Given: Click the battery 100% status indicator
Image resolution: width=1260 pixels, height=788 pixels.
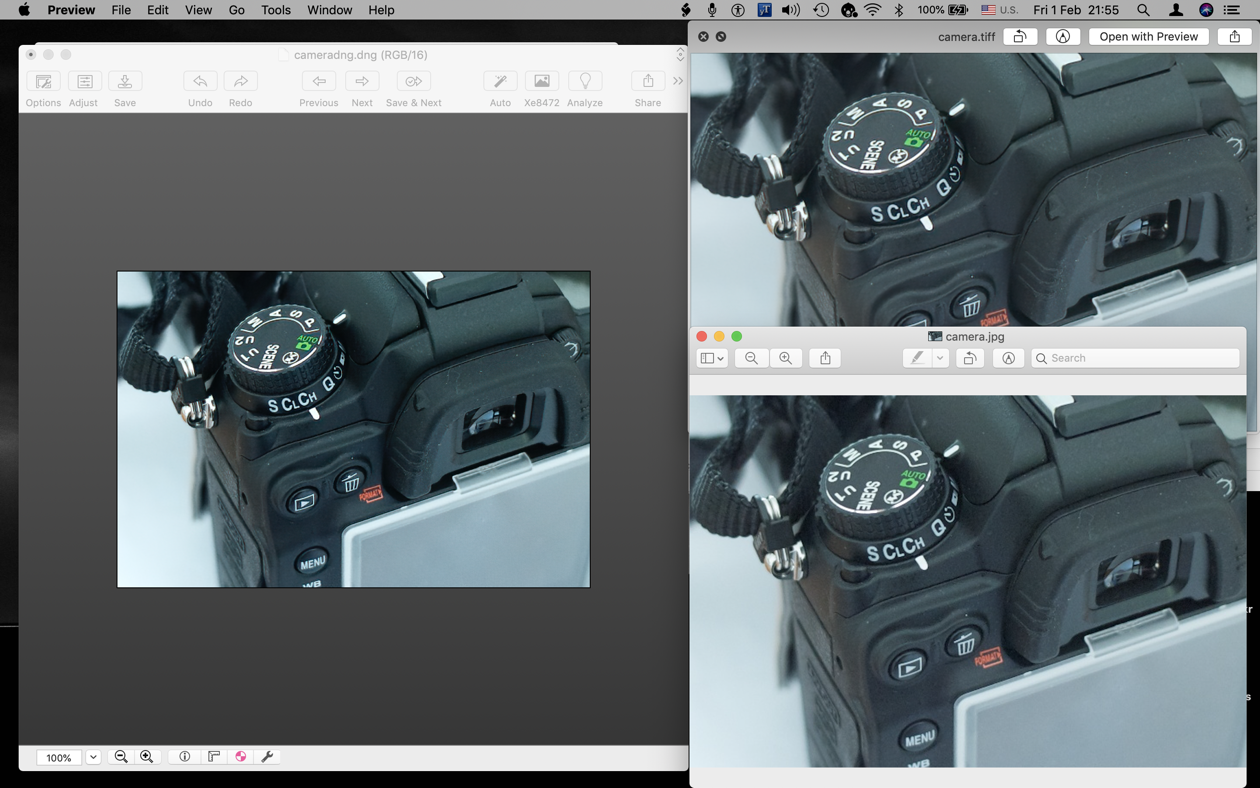Looking at the screenshot, I should [x=942, y=10].
